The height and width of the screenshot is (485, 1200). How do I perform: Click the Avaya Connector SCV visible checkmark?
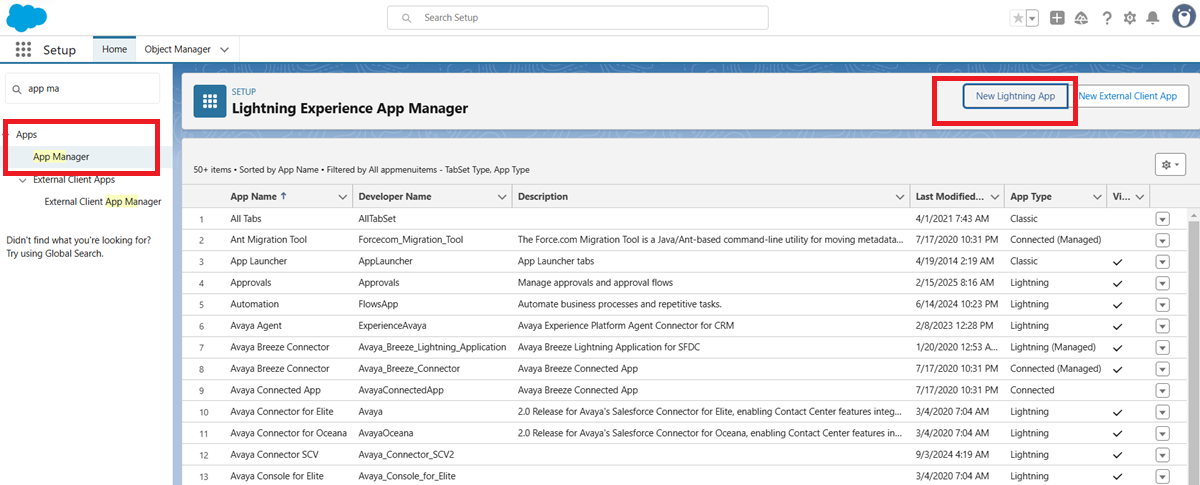[x=1118, y=455]
